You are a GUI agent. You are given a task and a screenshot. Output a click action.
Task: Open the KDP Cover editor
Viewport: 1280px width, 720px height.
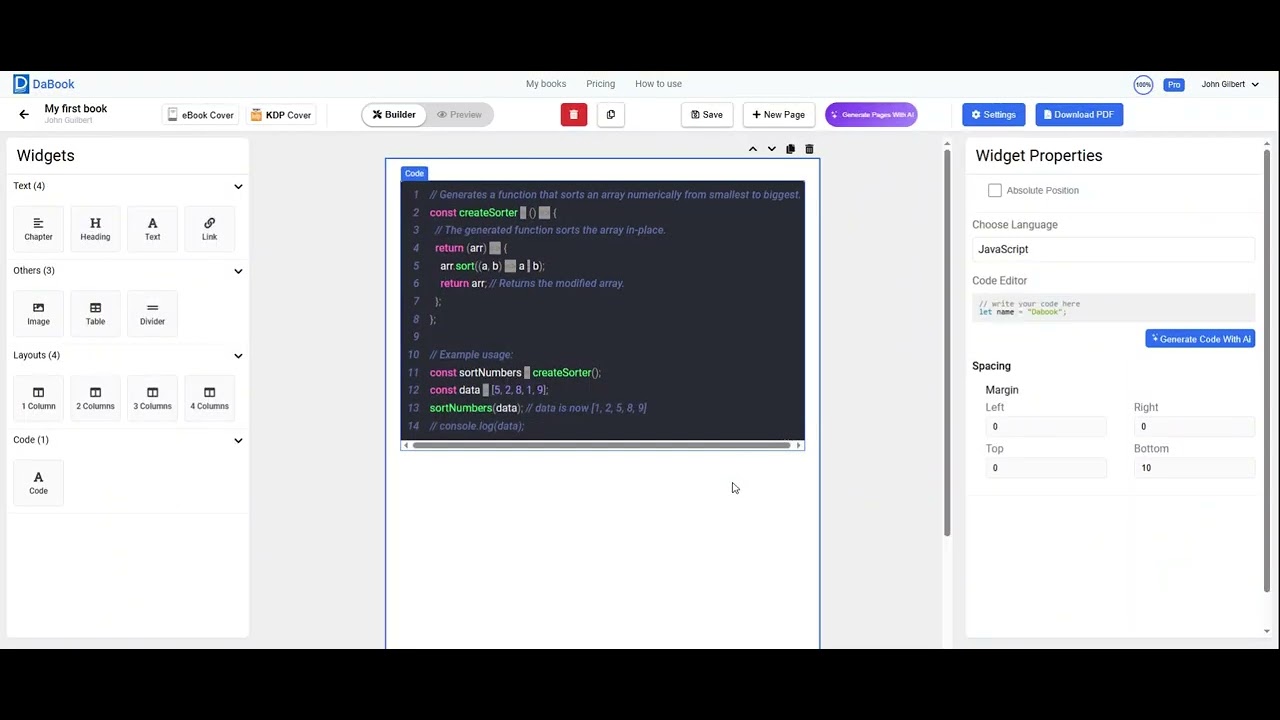[x=281, y=115]
